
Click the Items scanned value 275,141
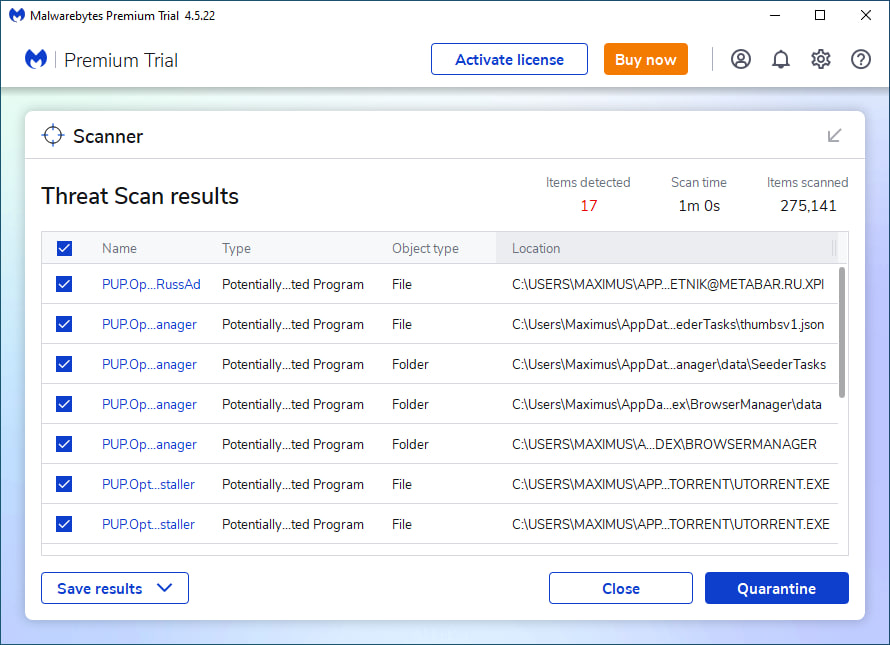[x=808, y=206]
